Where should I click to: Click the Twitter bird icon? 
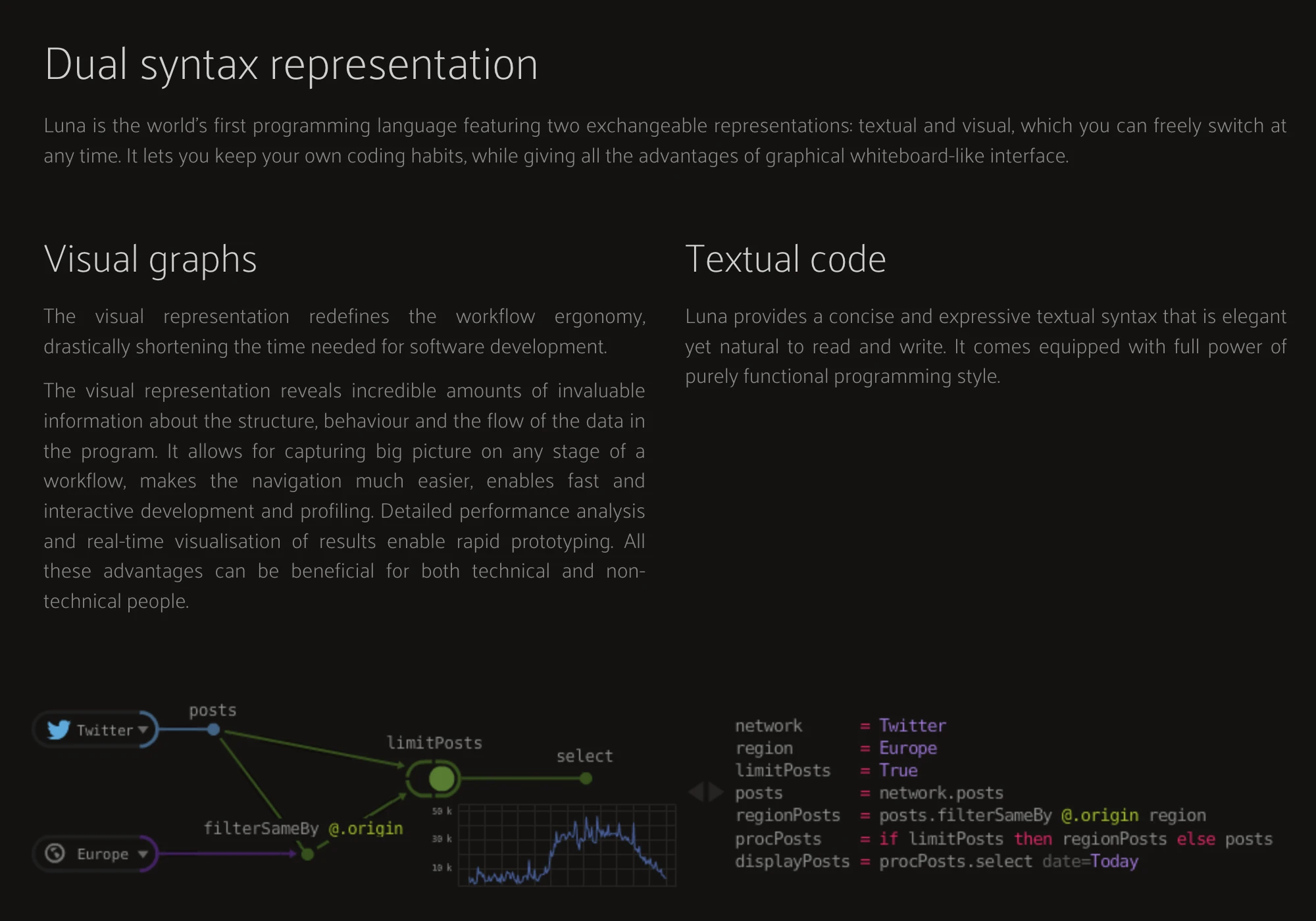coord(59,729)
